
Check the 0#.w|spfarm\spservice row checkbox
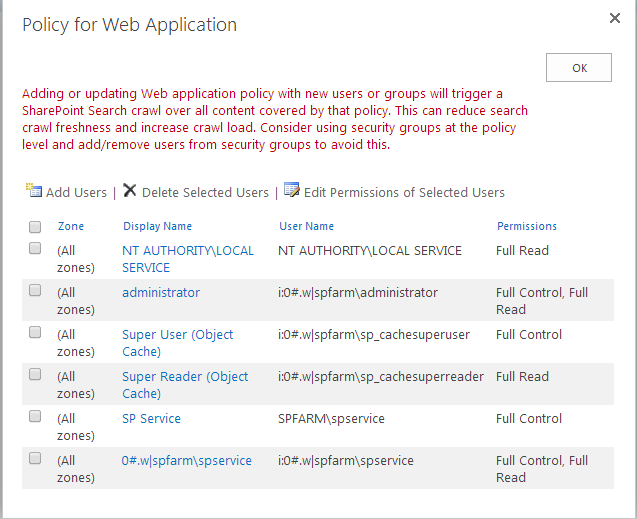35,458
